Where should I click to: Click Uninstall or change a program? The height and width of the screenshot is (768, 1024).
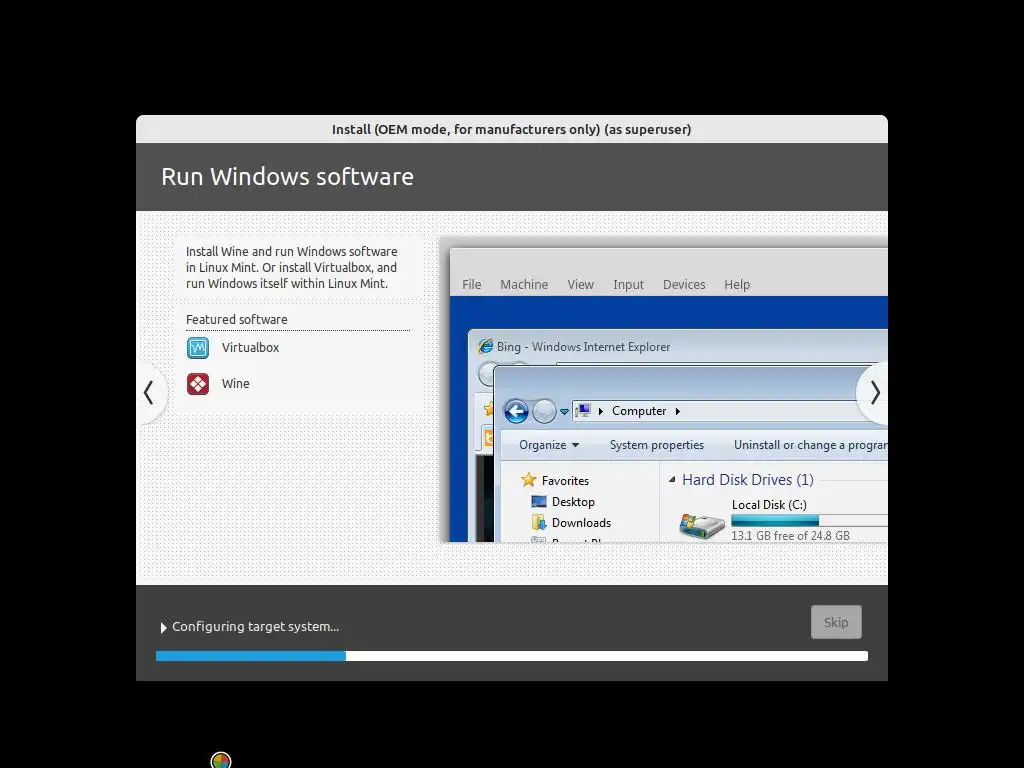(x=810, y=445)
